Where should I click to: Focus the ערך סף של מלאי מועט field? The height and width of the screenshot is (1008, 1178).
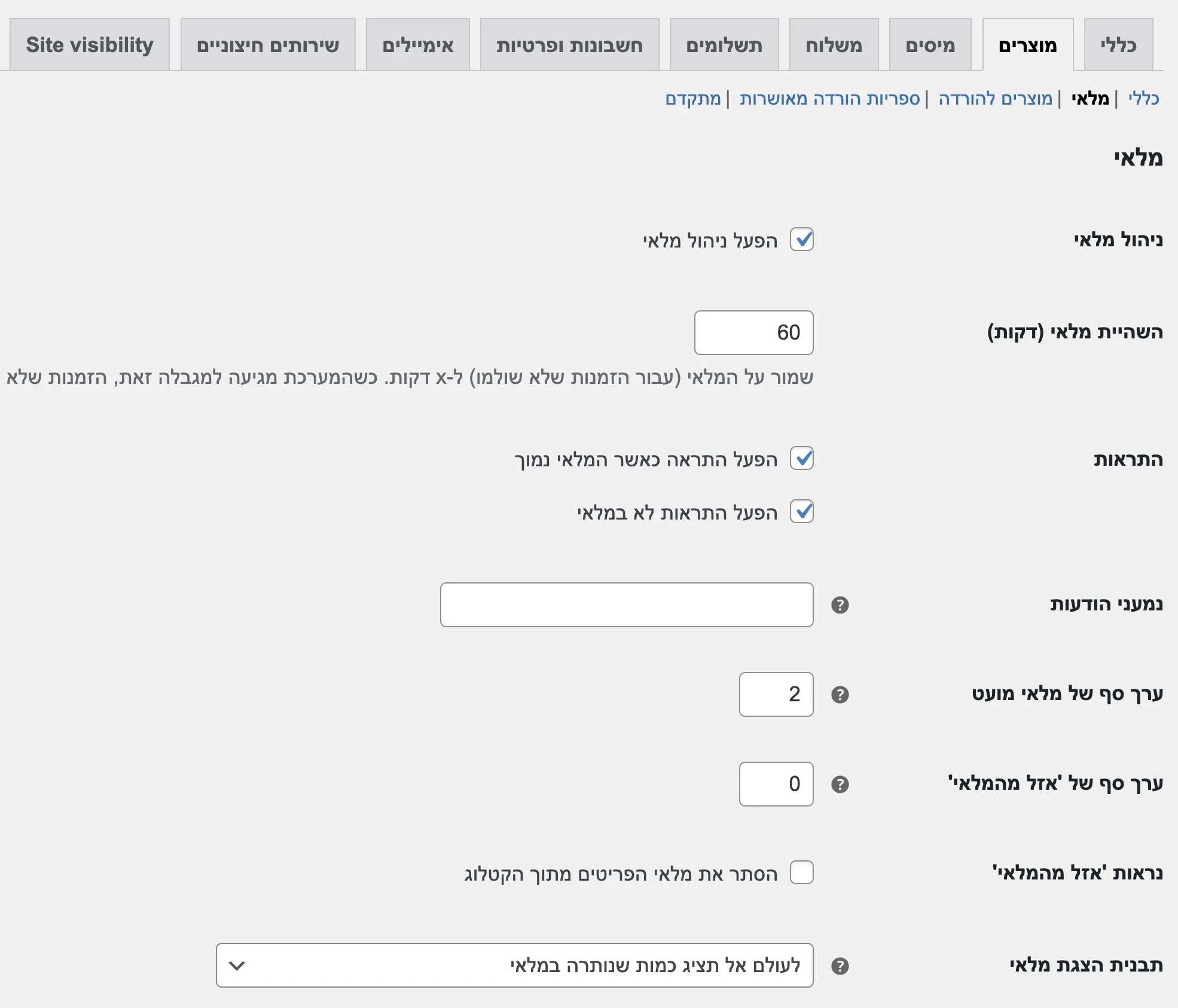[776, 694]
